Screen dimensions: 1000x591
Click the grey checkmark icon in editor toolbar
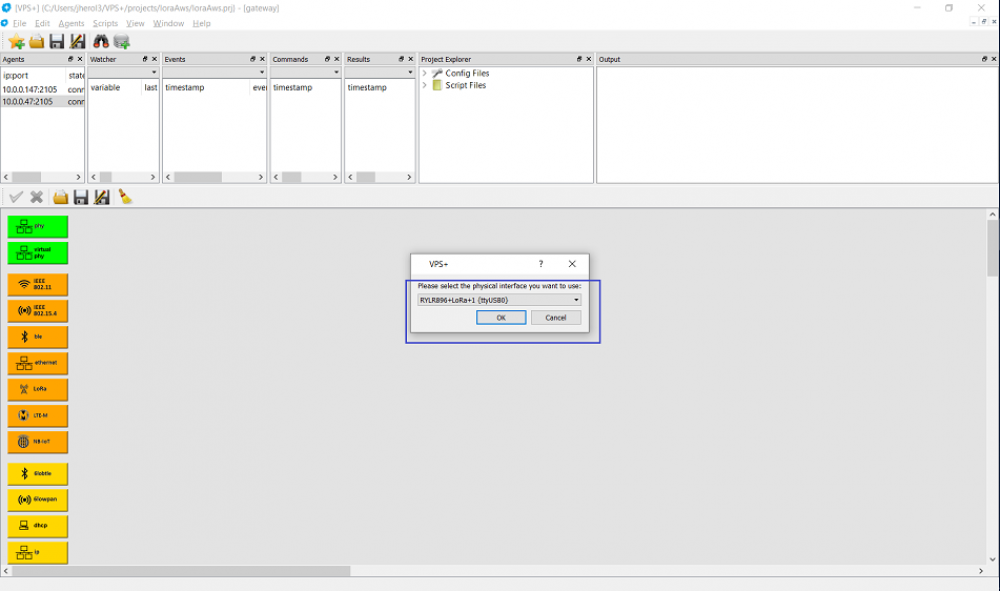pyautogui.click(x=16, y=197)
